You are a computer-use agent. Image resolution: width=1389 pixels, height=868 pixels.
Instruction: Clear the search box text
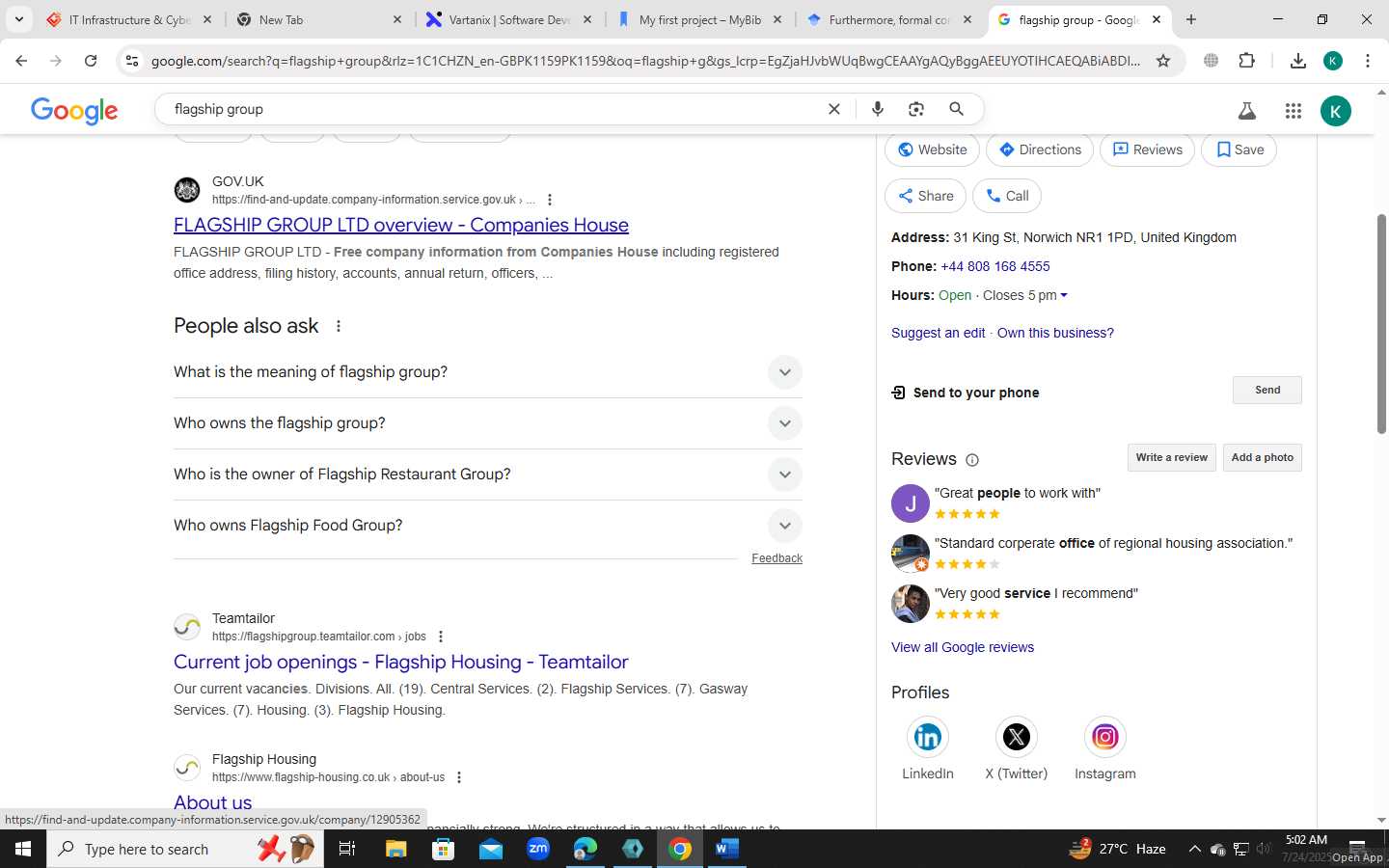834,109
